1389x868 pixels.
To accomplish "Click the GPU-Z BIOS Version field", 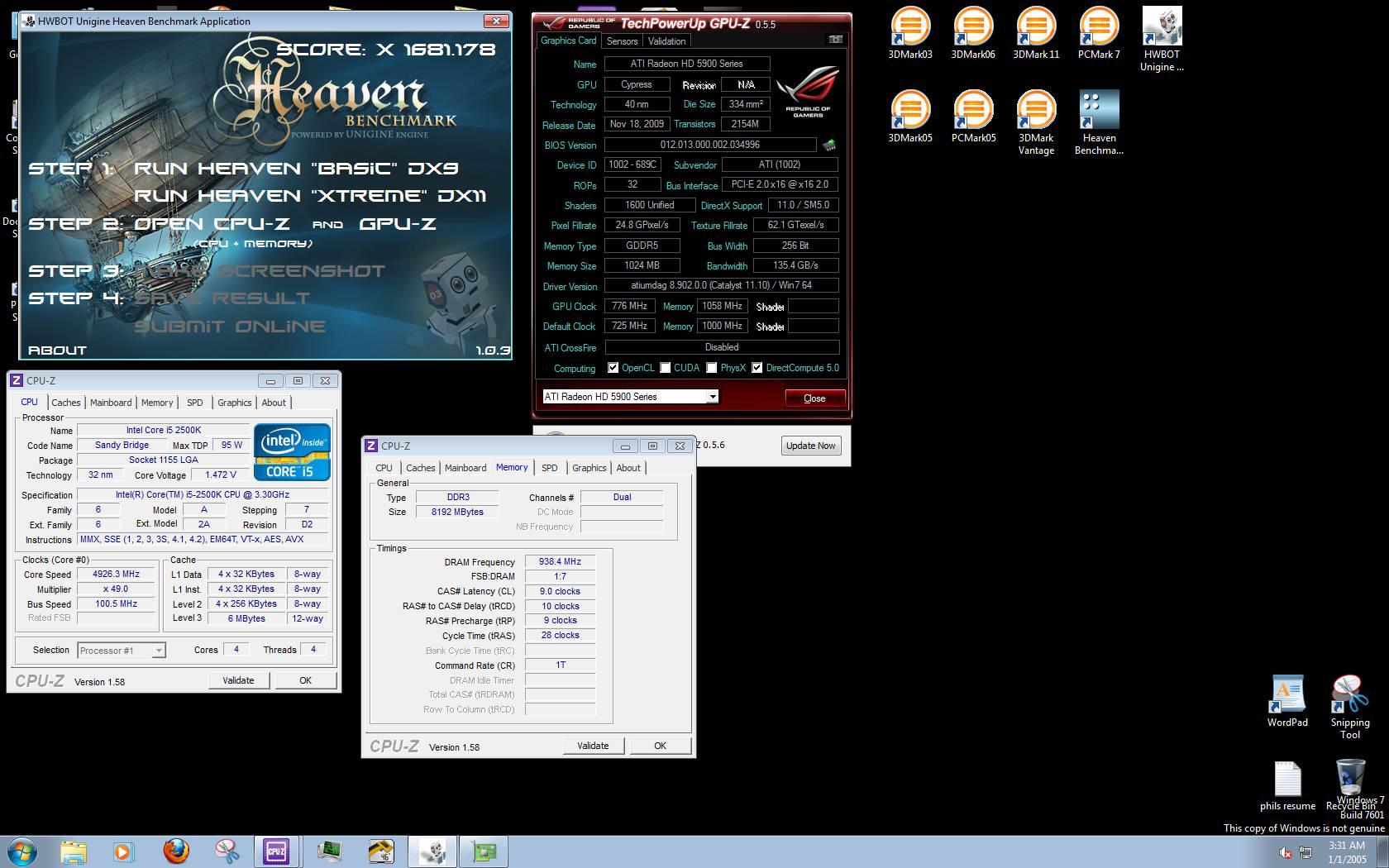I will (x=709, y=145).
